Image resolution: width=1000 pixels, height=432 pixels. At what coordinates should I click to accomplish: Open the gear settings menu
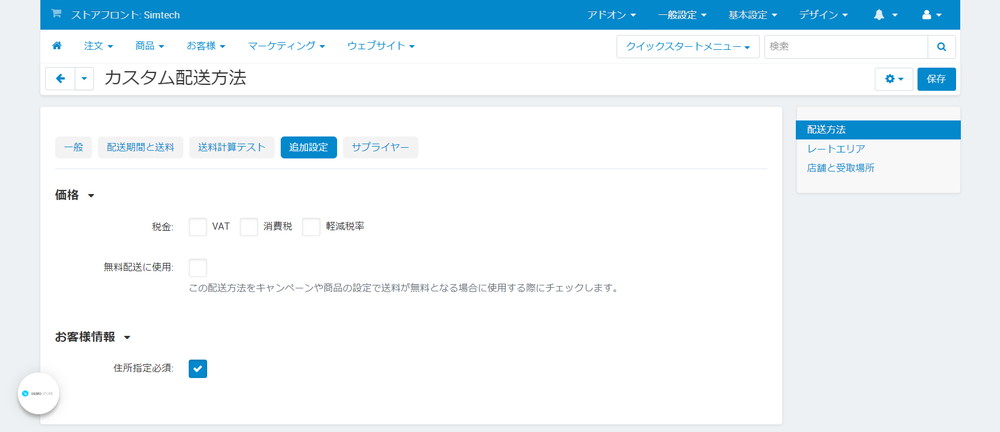tap(894, 79)
